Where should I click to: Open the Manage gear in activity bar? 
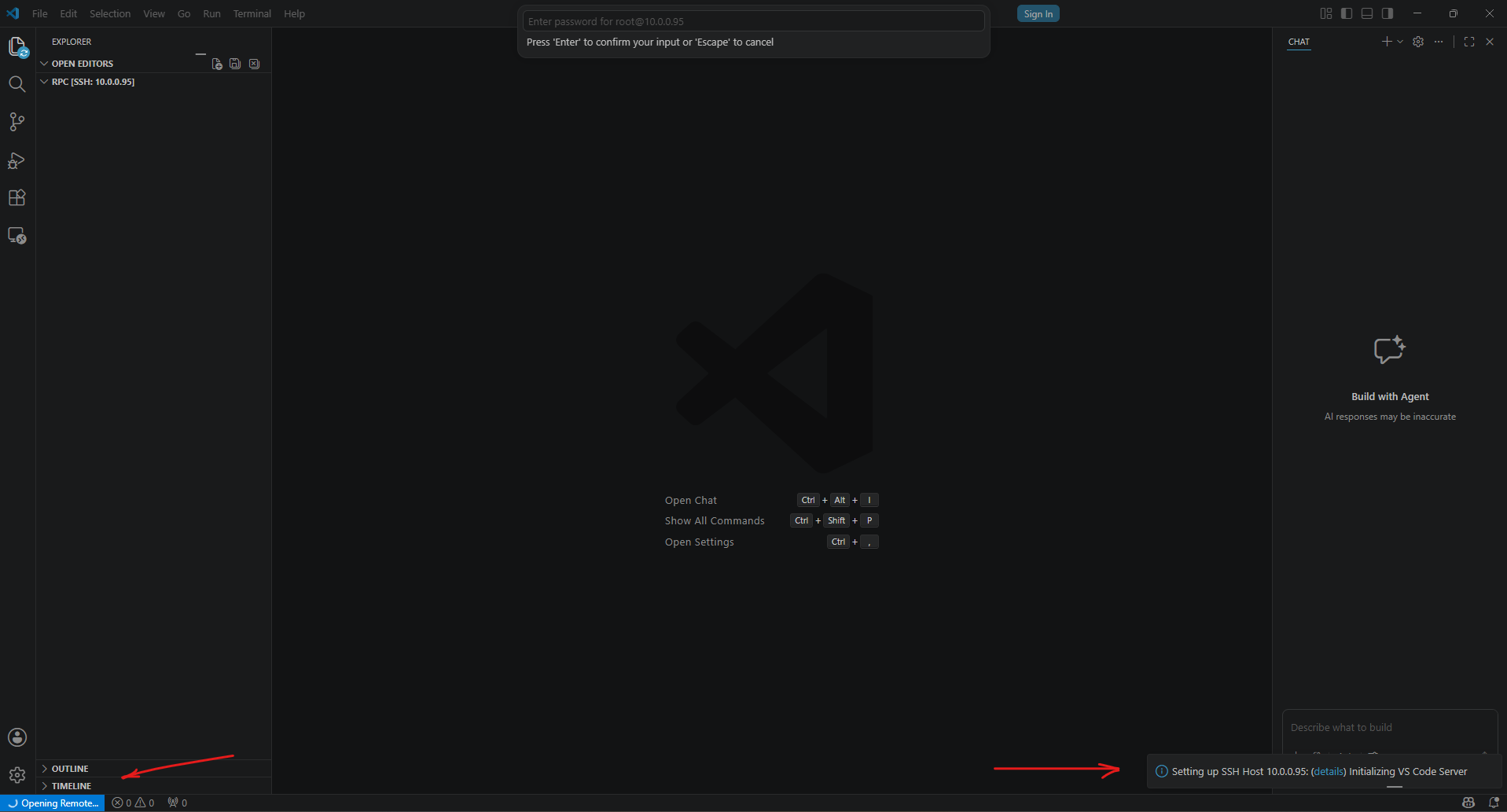[17, 775]
